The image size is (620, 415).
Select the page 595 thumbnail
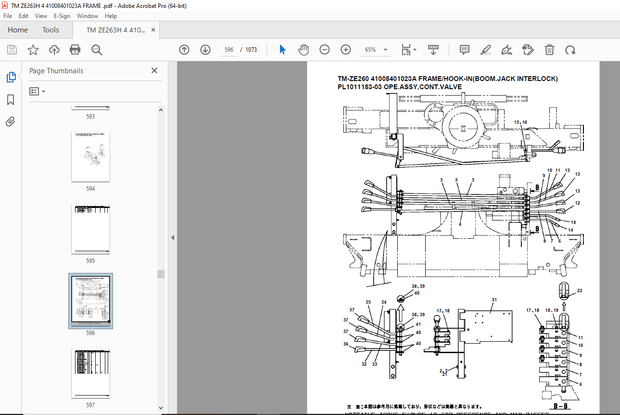(91, 229)
